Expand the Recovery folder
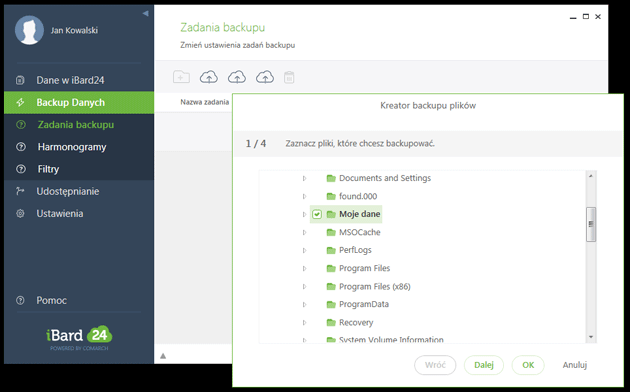This screenshot has height=392, width=630. (x=305, y=322)
